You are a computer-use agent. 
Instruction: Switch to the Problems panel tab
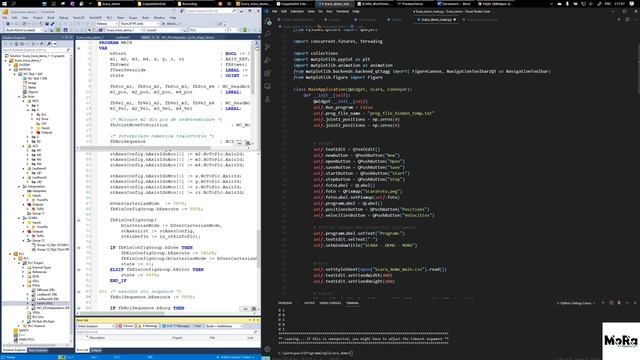285,303
